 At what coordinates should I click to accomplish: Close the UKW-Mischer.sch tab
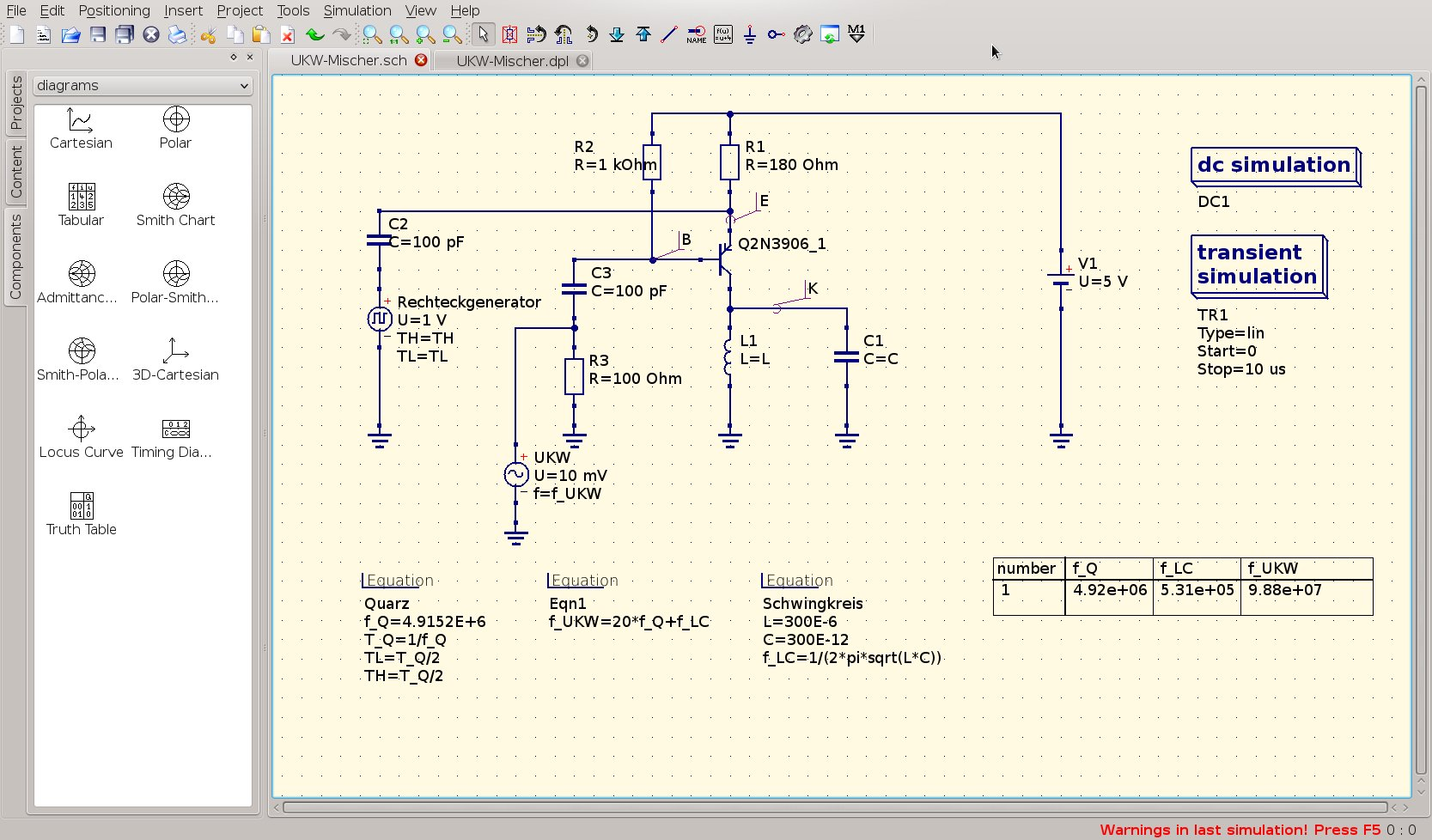point(421,60)
